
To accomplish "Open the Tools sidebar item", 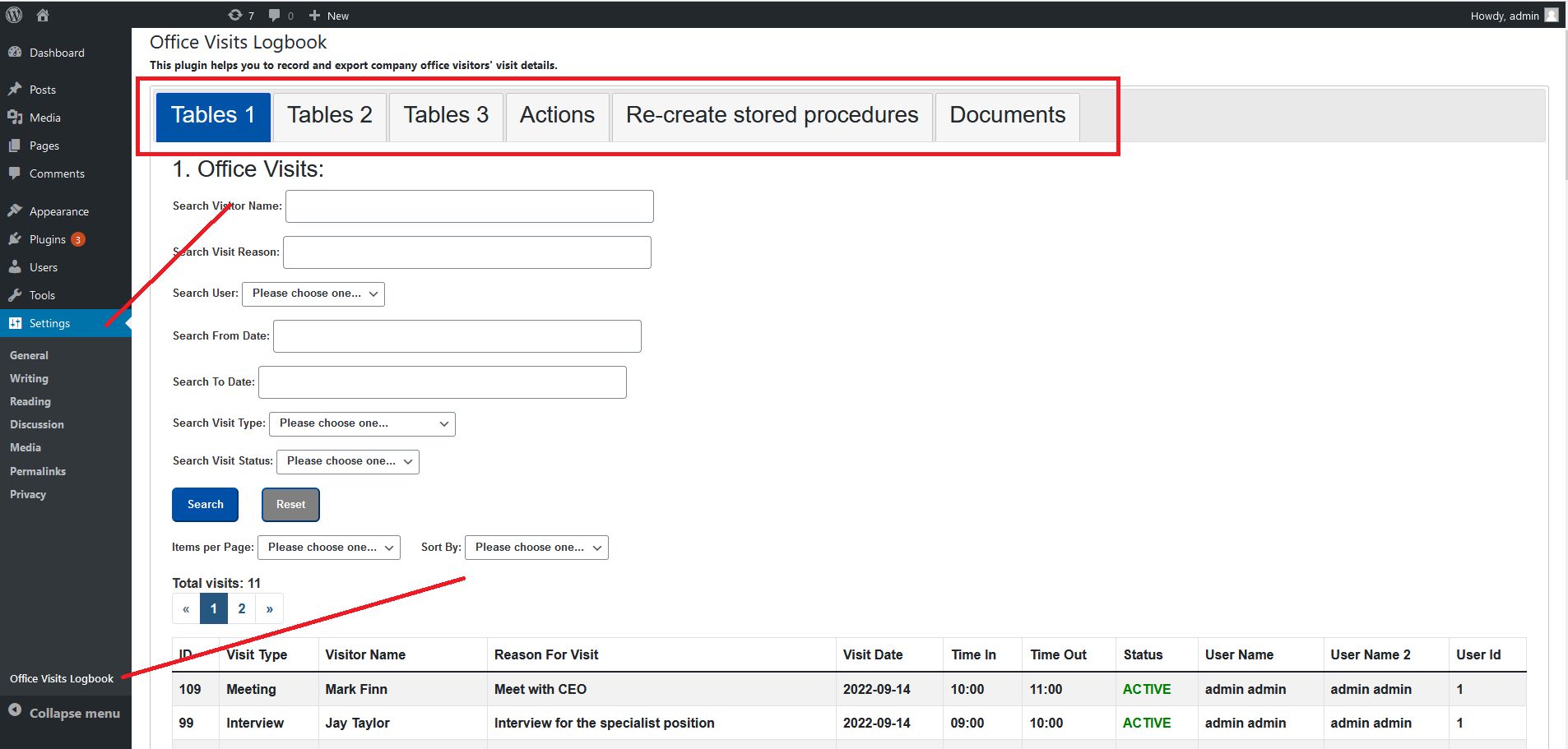I will [x=42, y=295].
